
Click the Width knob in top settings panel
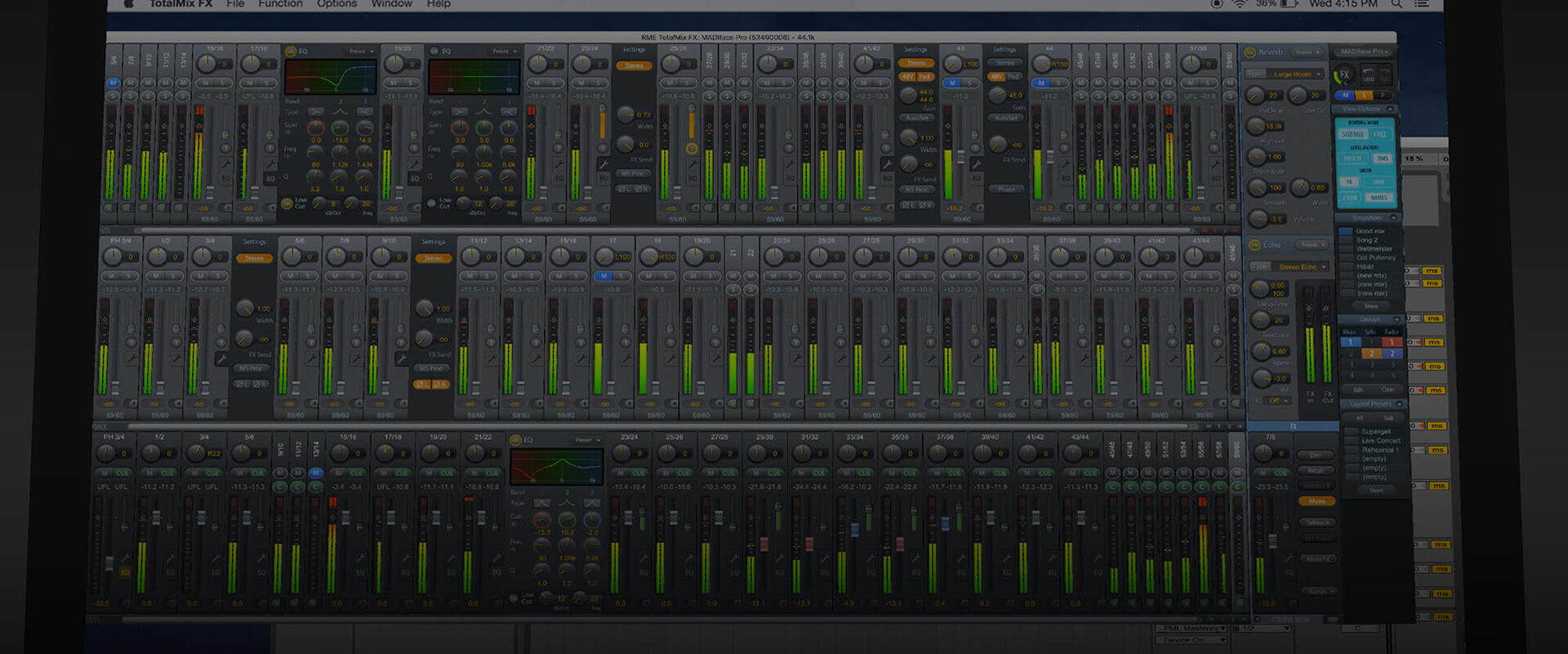626,114
